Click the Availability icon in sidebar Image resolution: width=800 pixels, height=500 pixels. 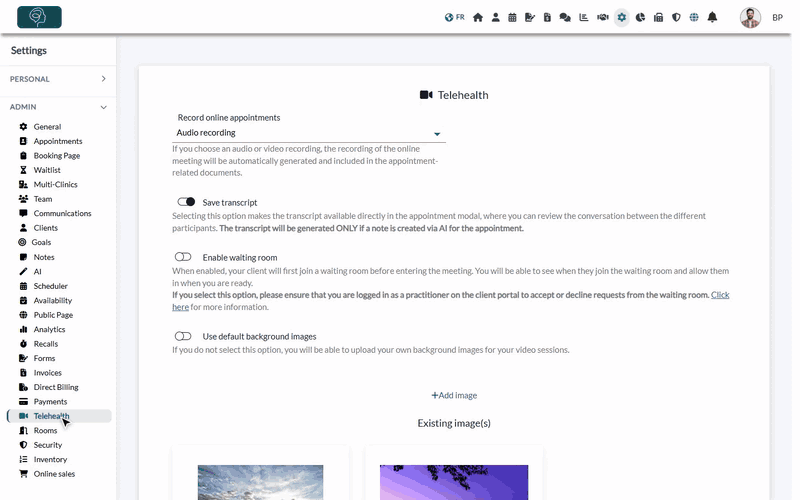click(23, 301)
